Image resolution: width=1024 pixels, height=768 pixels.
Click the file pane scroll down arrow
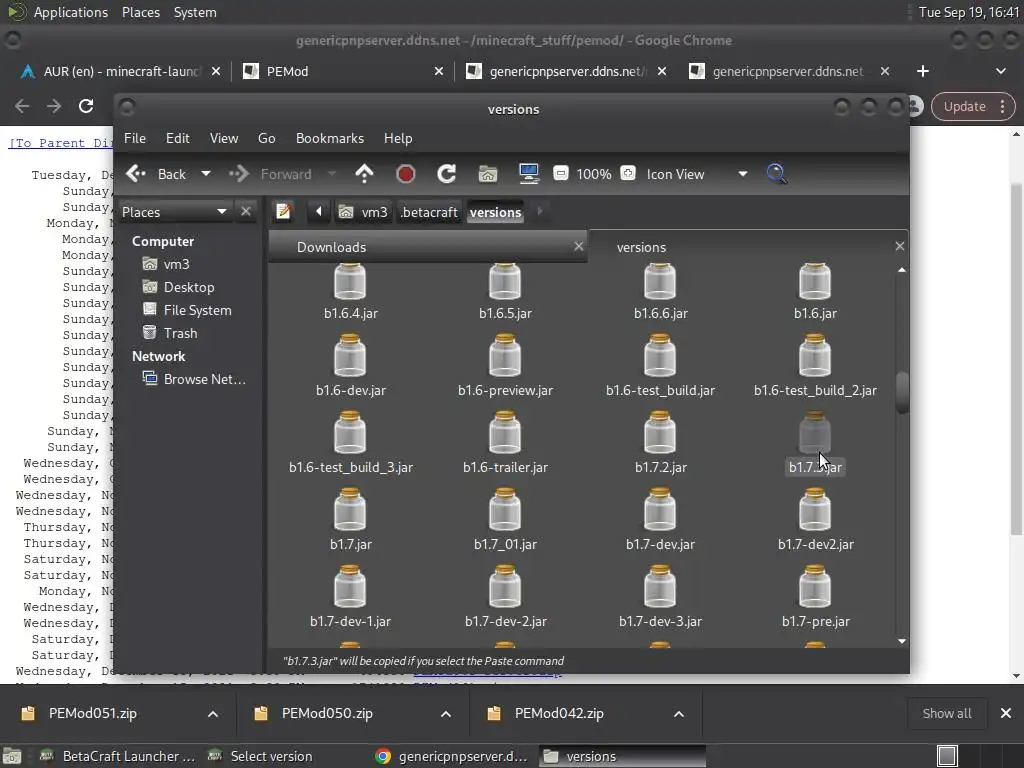(902, 641)
